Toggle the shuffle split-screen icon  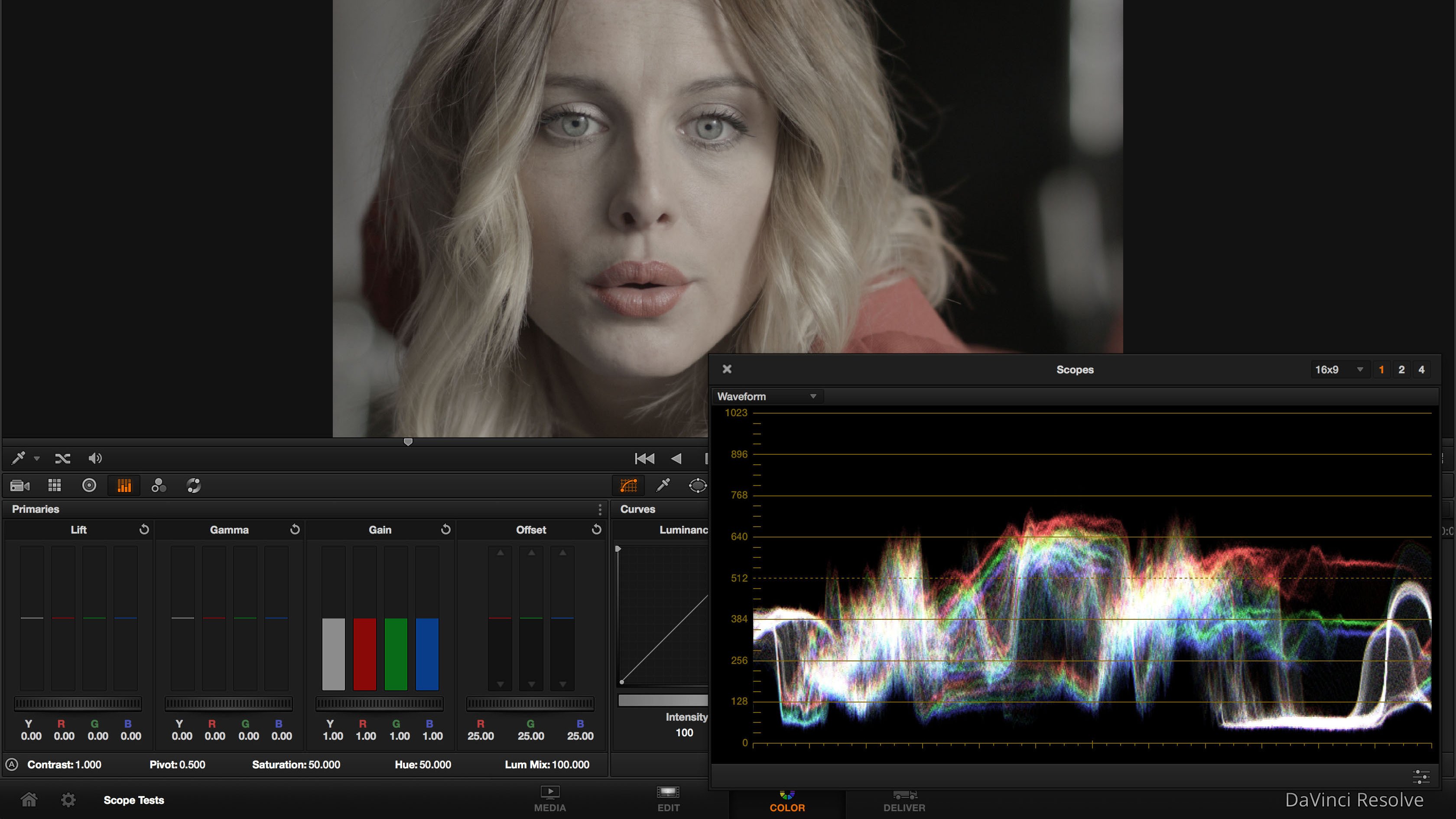pyautogui.click(x=62, y=458)
